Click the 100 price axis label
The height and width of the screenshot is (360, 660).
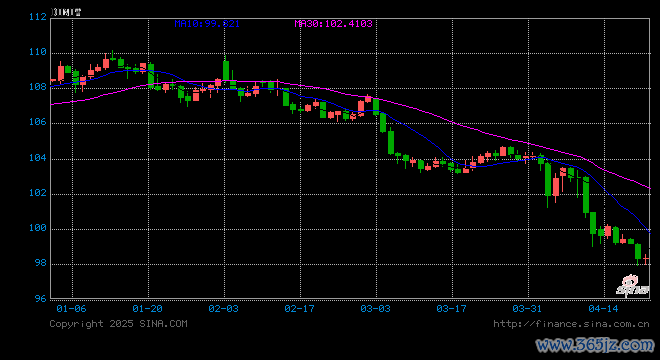point(38,228)
